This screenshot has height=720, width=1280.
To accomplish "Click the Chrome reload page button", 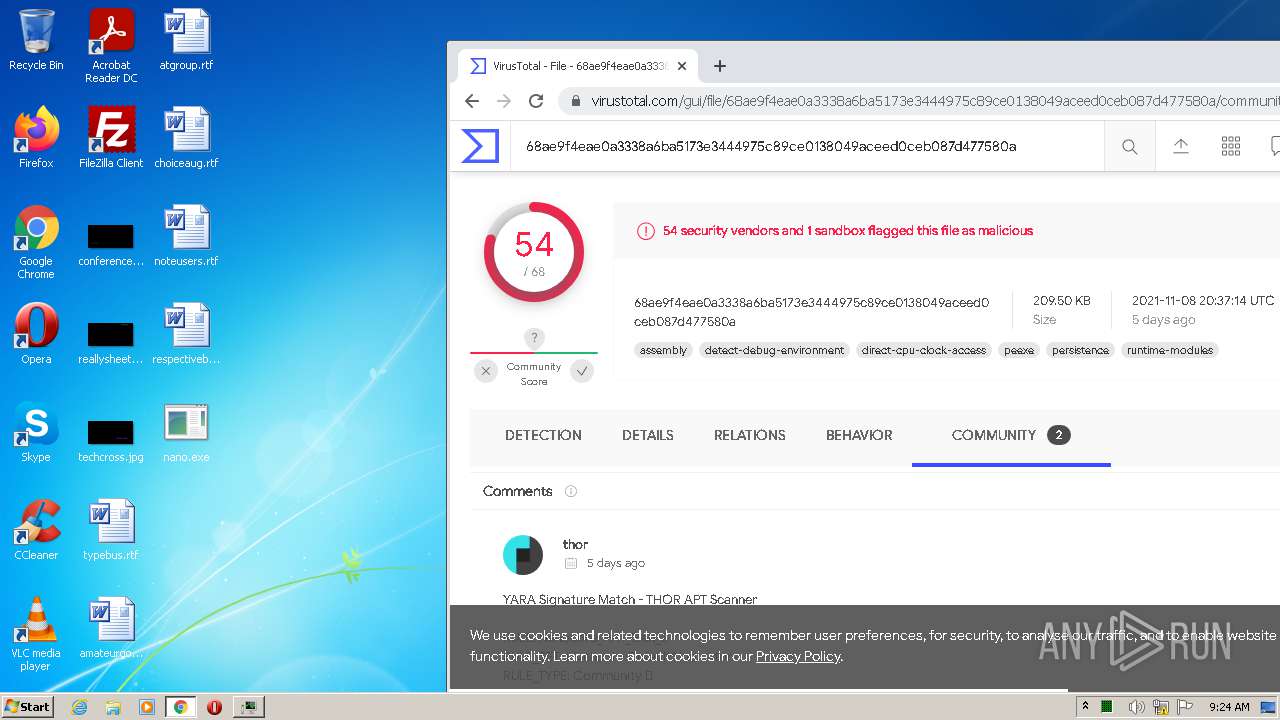I will pos(536,101).
